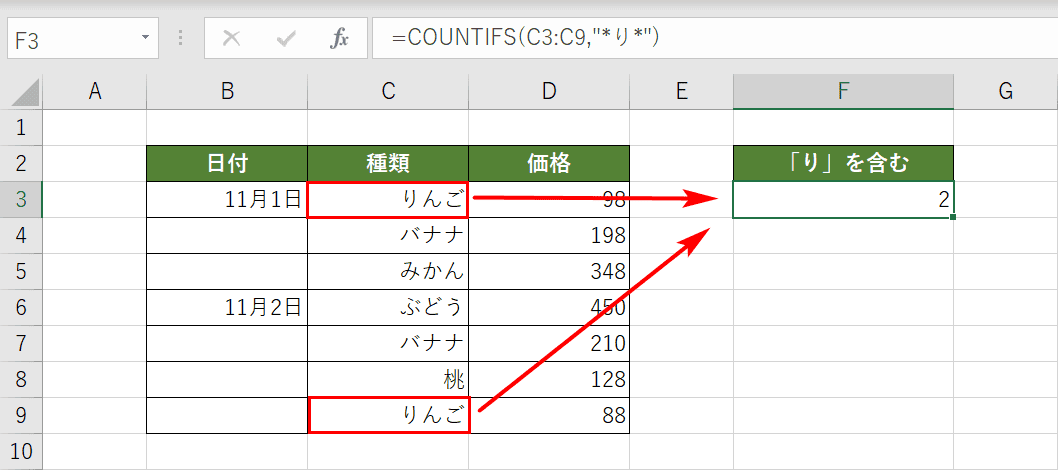Screen dimensions: 1058x470
Task: Select row 3 header
Action: point(21,200)
